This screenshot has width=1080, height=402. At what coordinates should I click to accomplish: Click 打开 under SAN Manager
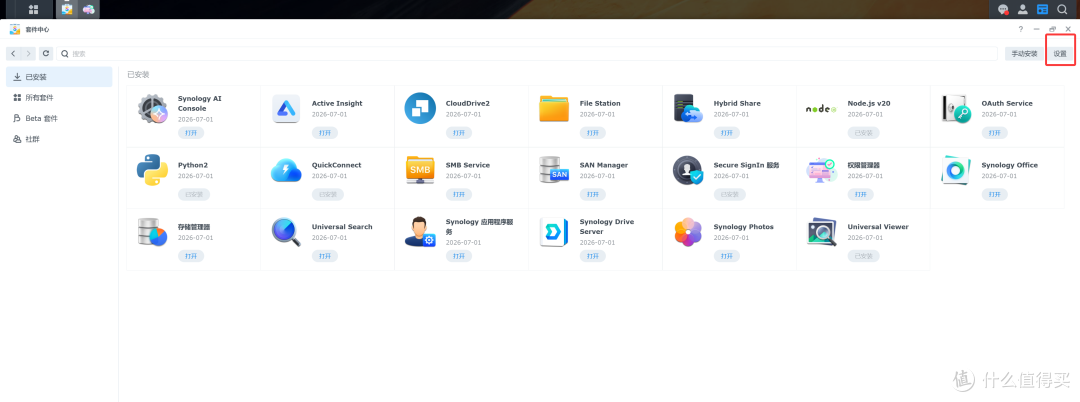(593, 195)
